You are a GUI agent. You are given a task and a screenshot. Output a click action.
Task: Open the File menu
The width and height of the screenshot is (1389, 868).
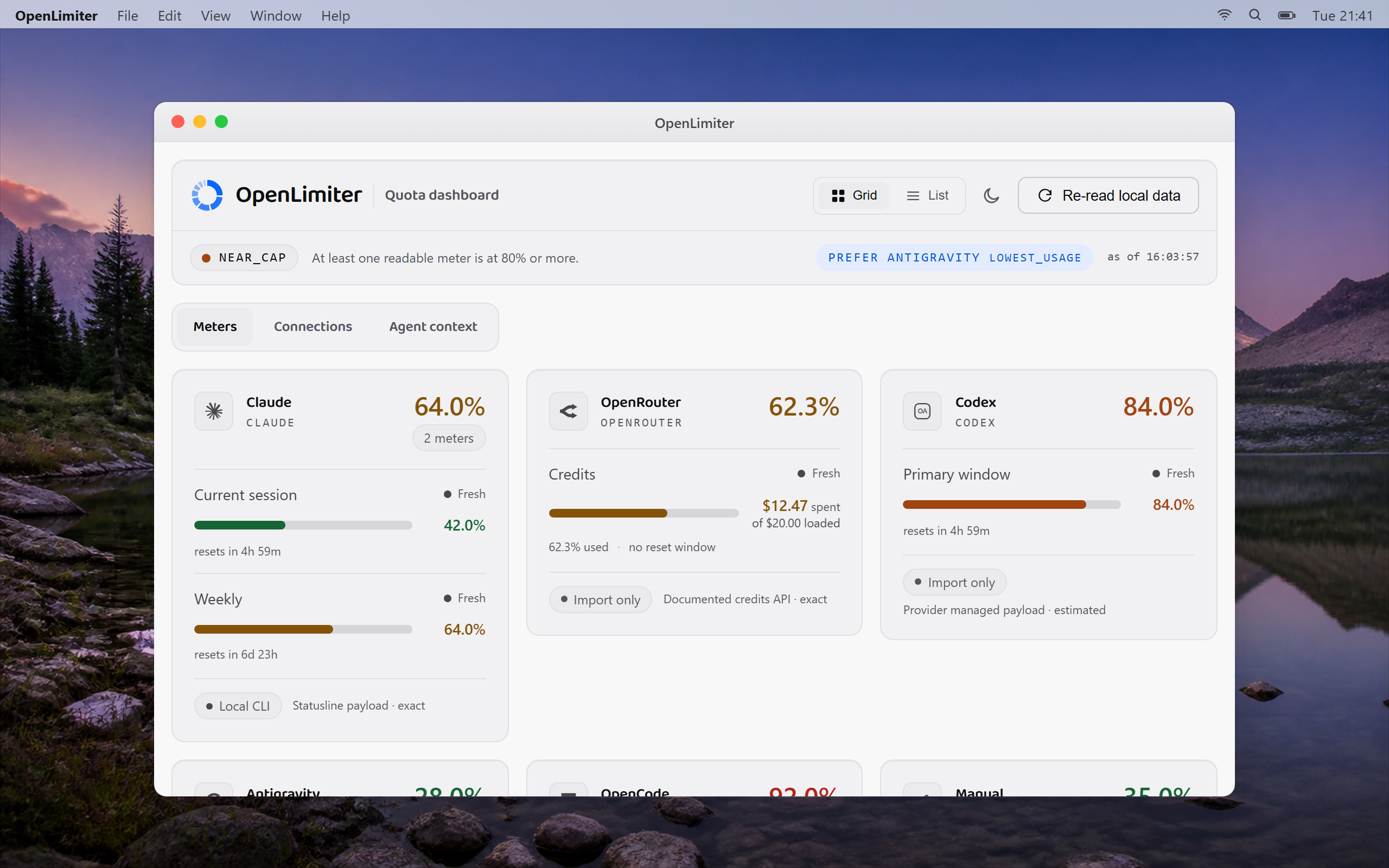coord(128,16)
